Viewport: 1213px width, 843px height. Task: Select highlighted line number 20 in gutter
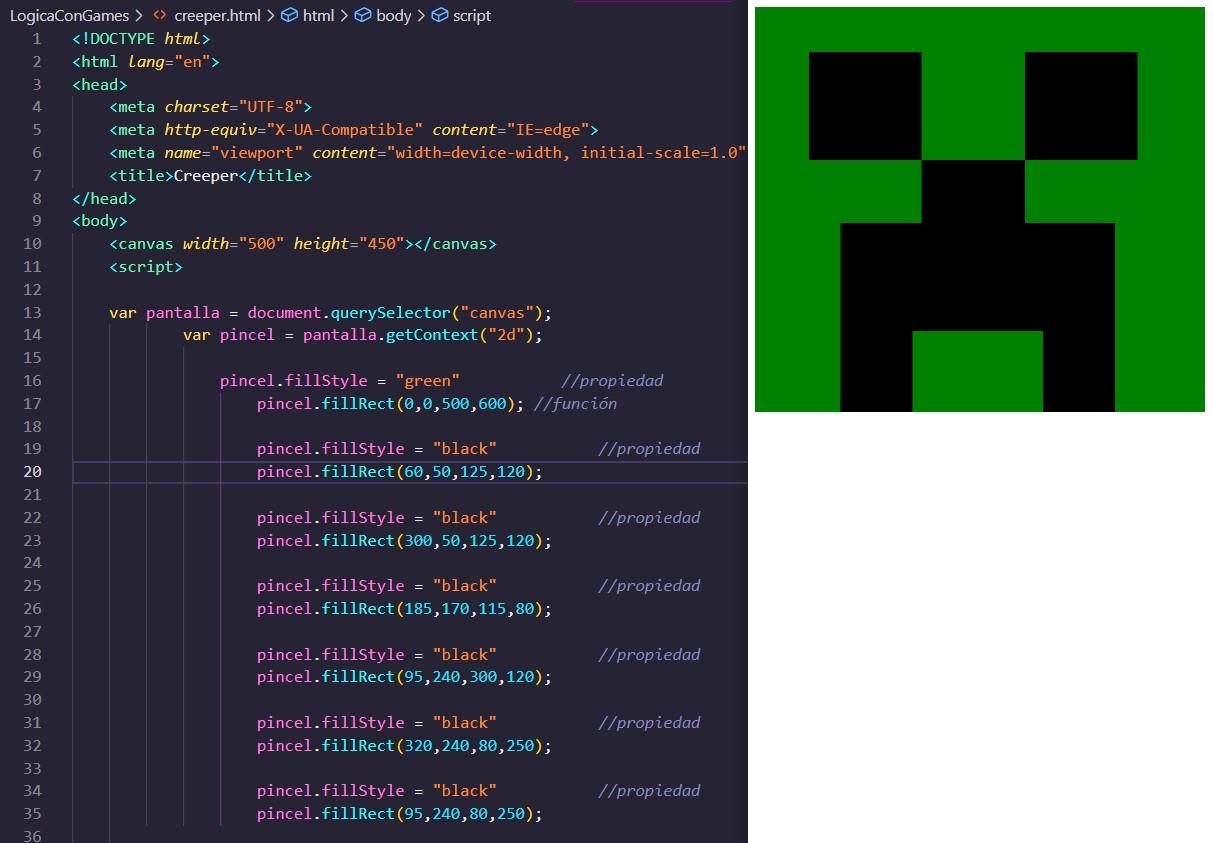(x=32, y=472)
